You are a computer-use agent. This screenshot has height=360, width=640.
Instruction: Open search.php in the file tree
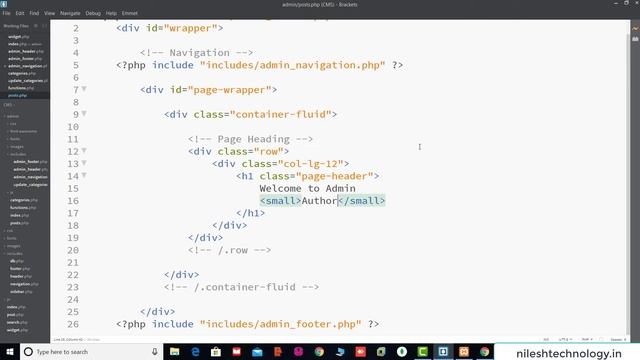(17, 322)
